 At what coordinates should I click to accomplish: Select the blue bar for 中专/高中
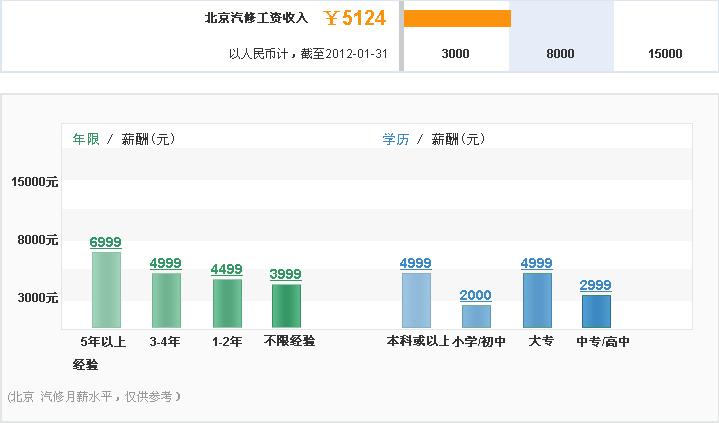coord(597,312)
